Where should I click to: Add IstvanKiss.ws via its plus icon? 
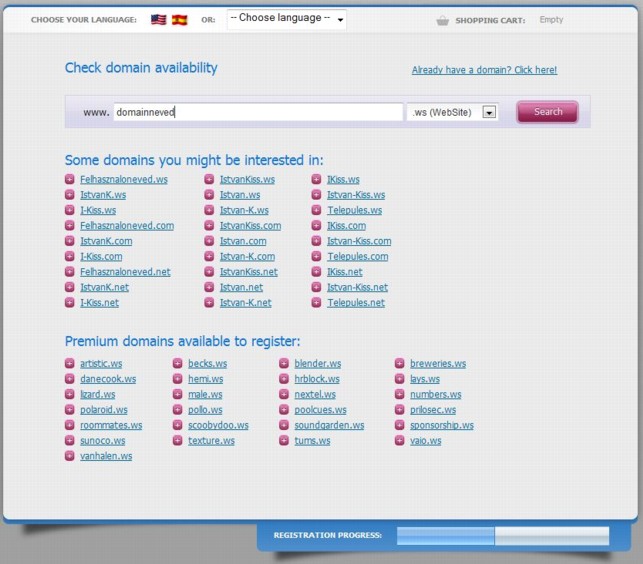point(209,179)
